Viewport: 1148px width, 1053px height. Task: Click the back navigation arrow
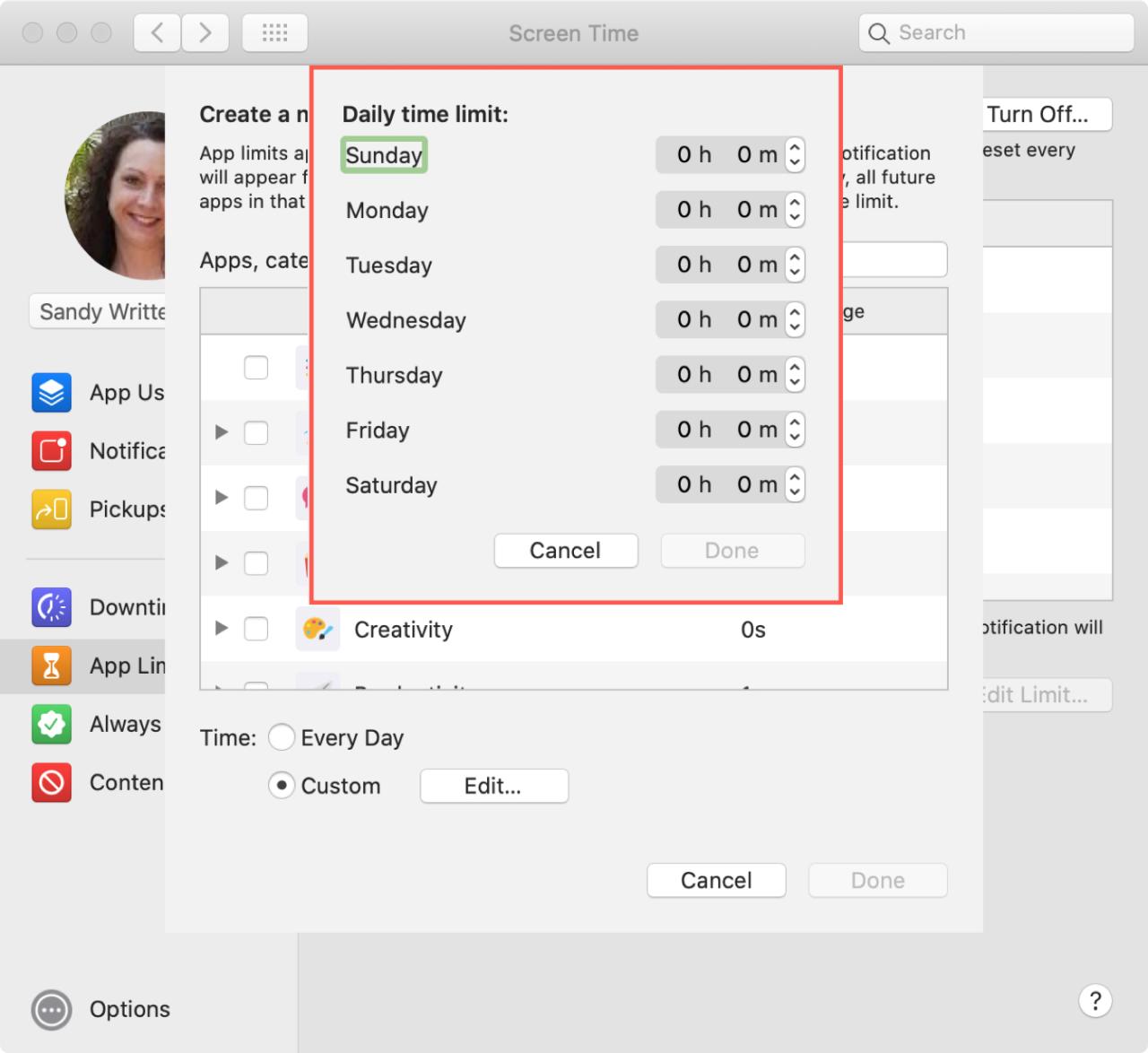pyautogui.click(x=156, y=32)
